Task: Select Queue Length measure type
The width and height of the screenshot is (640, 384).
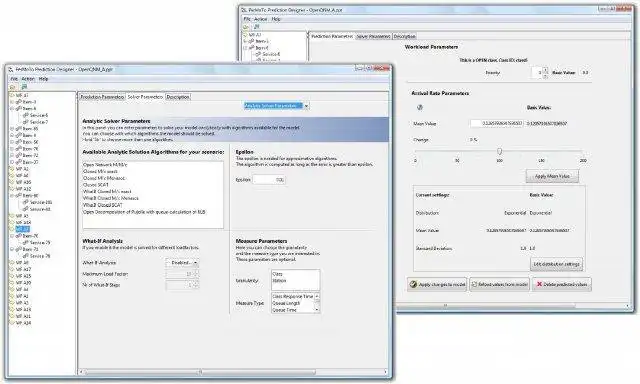Action: [x=286, y=303]
